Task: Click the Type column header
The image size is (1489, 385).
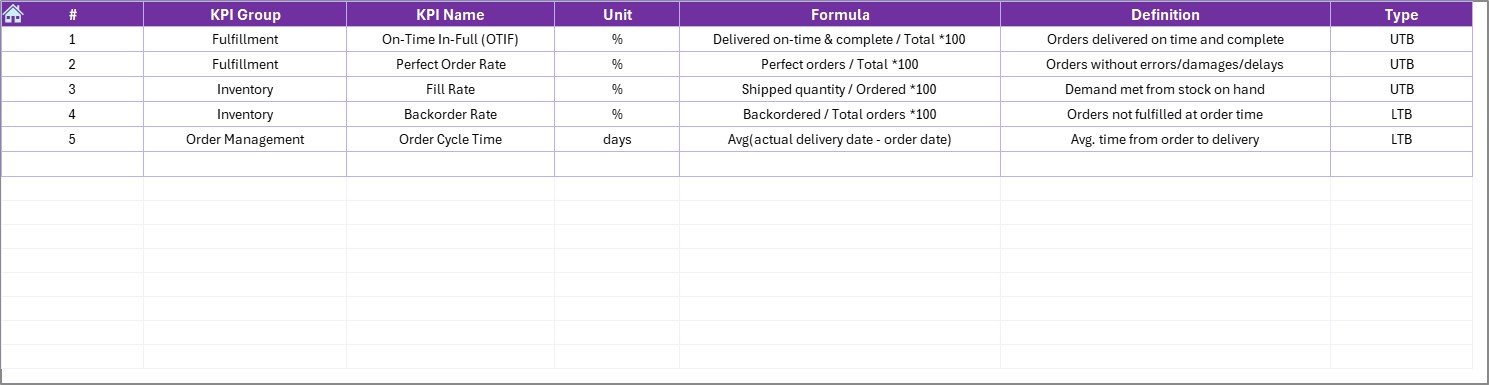Action: [x=1401, y=15]
